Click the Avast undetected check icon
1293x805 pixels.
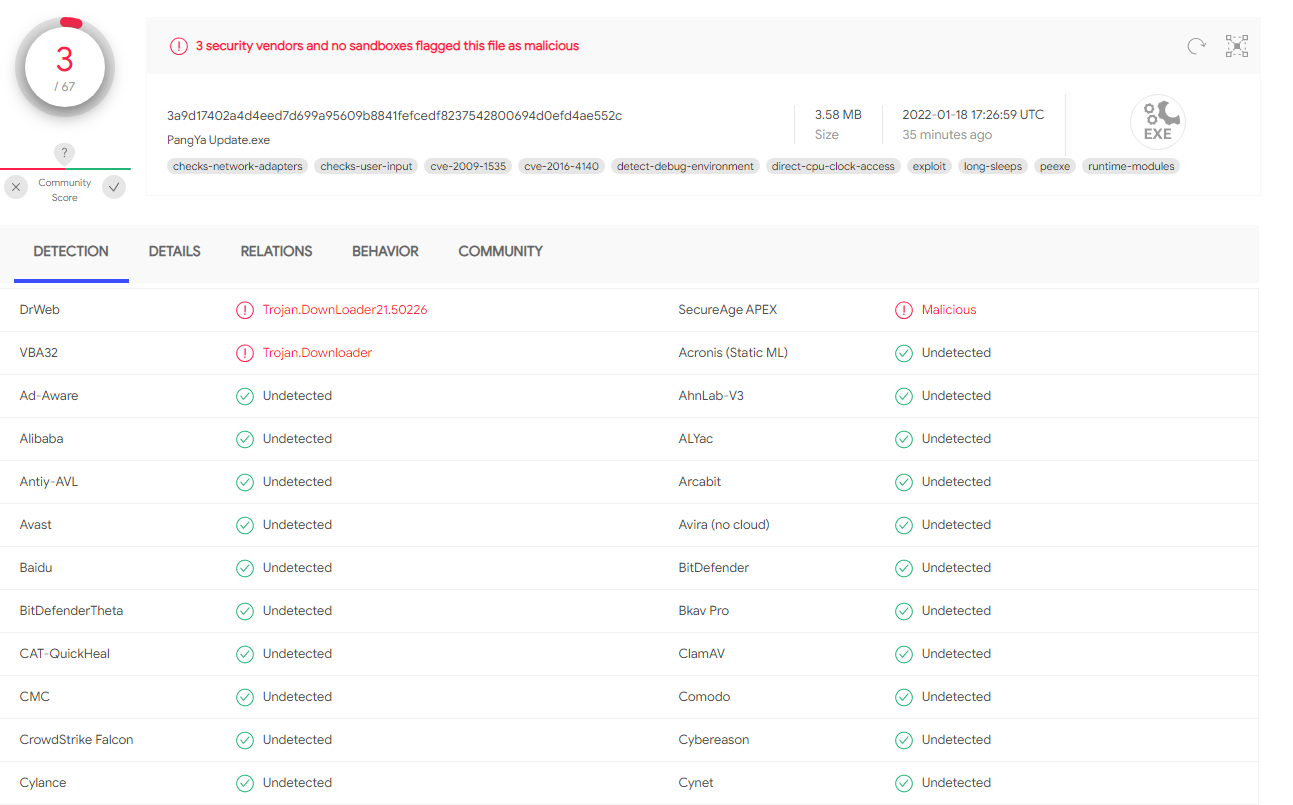(x=245, y=525)
